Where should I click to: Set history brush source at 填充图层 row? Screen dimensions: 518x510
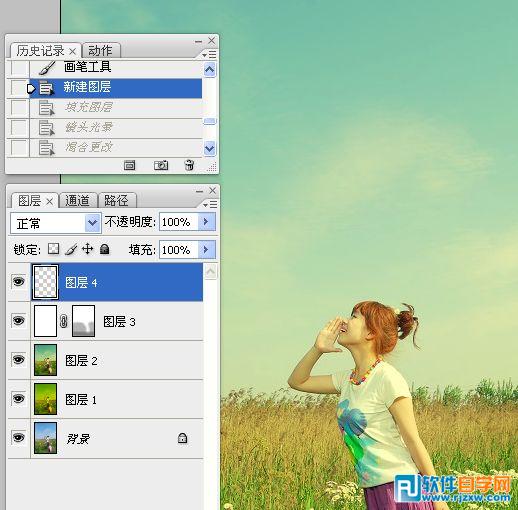pyautogui.click(x=19, y=108)
